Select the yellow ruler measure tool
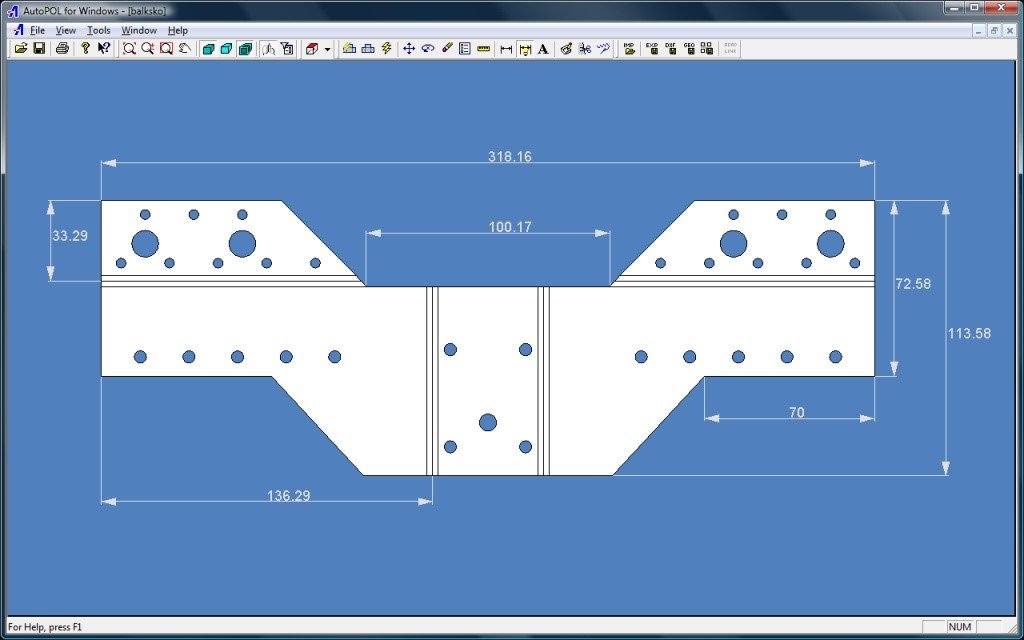This screenshot has width=1024, height=640. point(483,48)
